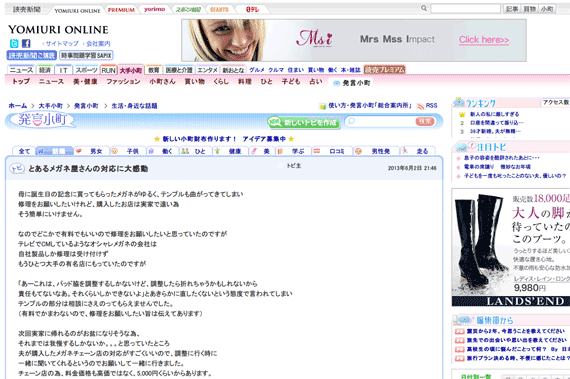Select 美・健康 in the pink submenu

[x=85, y=81]
